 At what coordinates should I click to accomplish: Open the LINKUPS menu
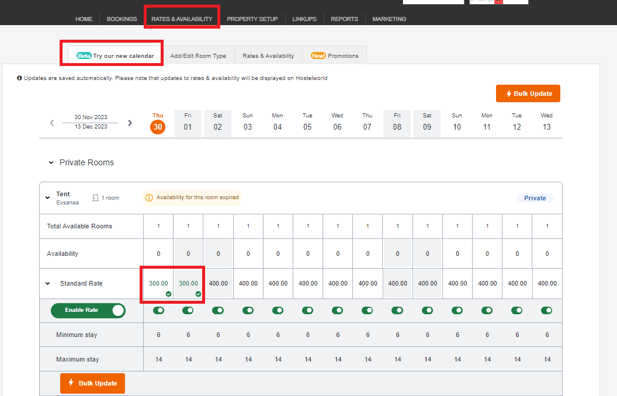304,19
